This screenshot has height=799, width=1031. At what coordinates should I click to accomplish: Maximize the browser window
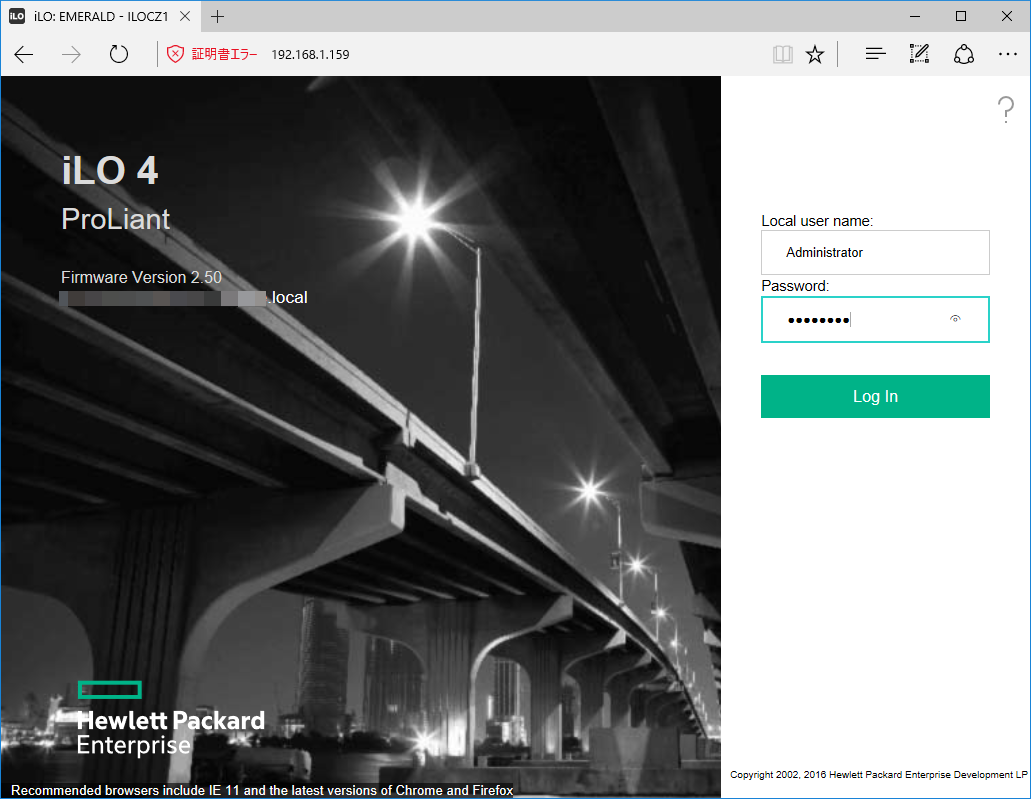961,16
